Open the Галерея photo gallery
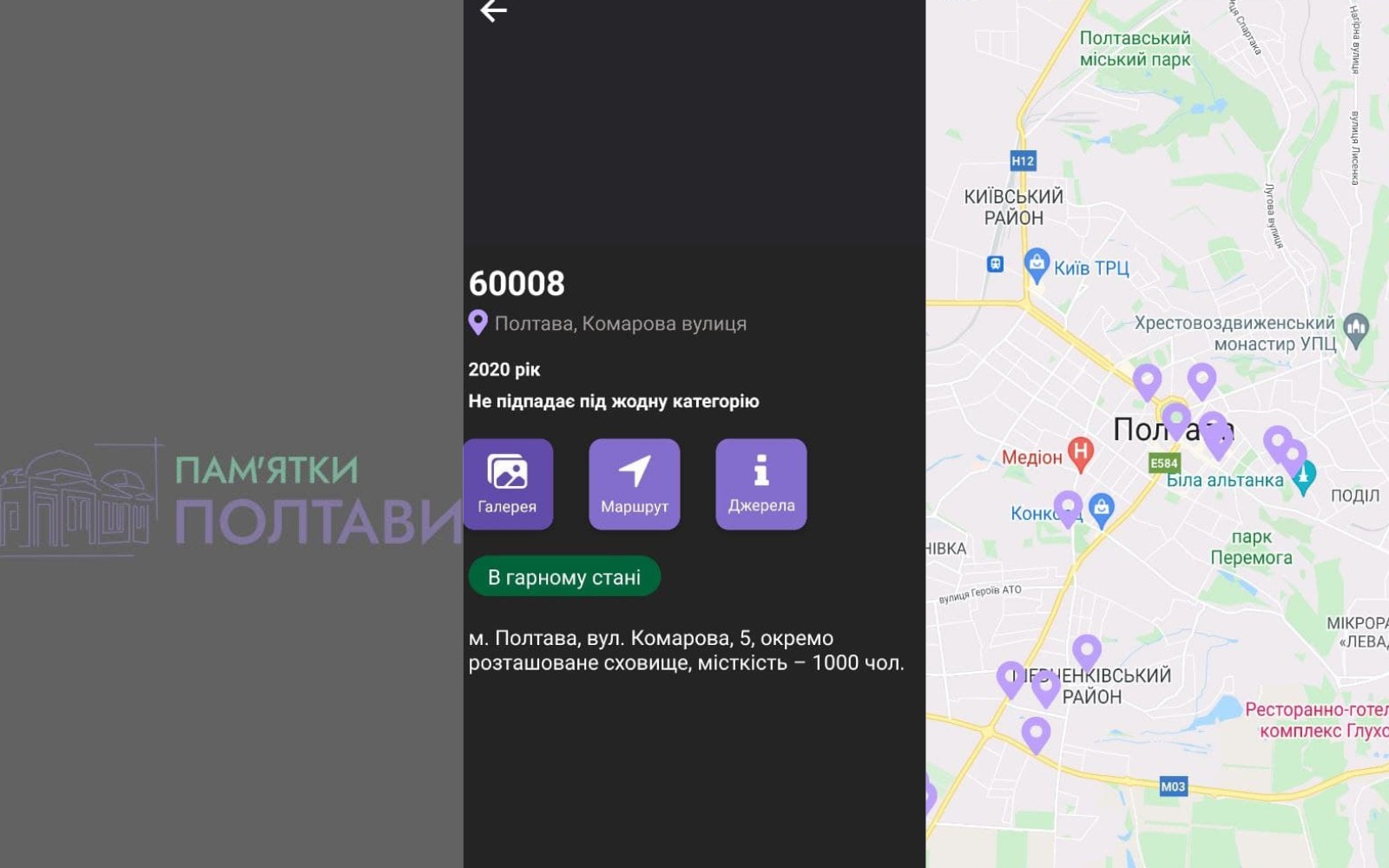The width and height of the screenshot is (1389, 868). point(508,483)
